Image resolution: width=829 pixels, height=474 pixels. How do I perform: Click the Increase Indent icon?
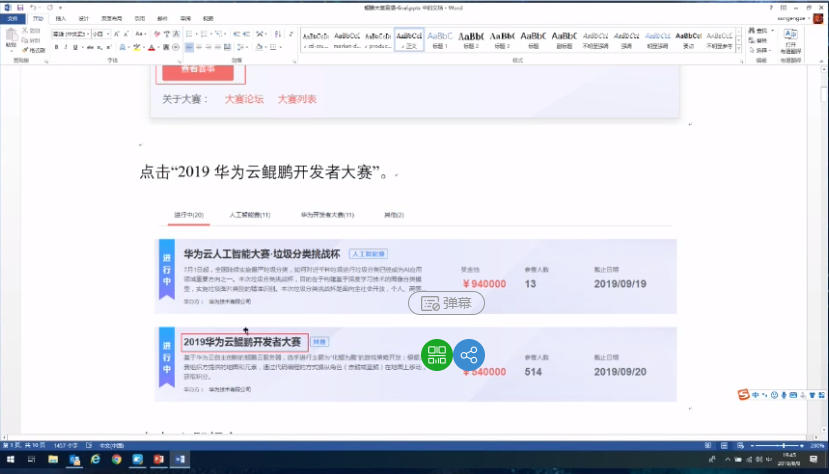tap(246, 34)
